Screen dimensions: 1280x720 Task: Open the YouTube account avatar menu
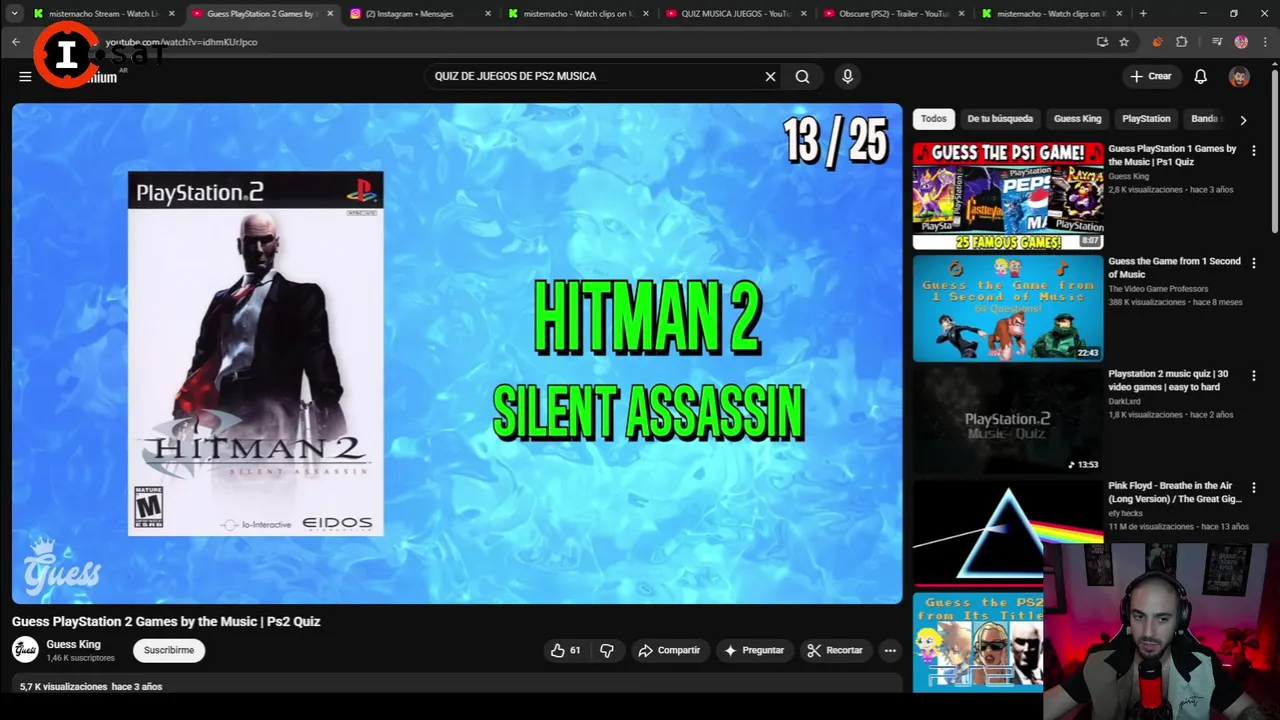point(1239,76)
